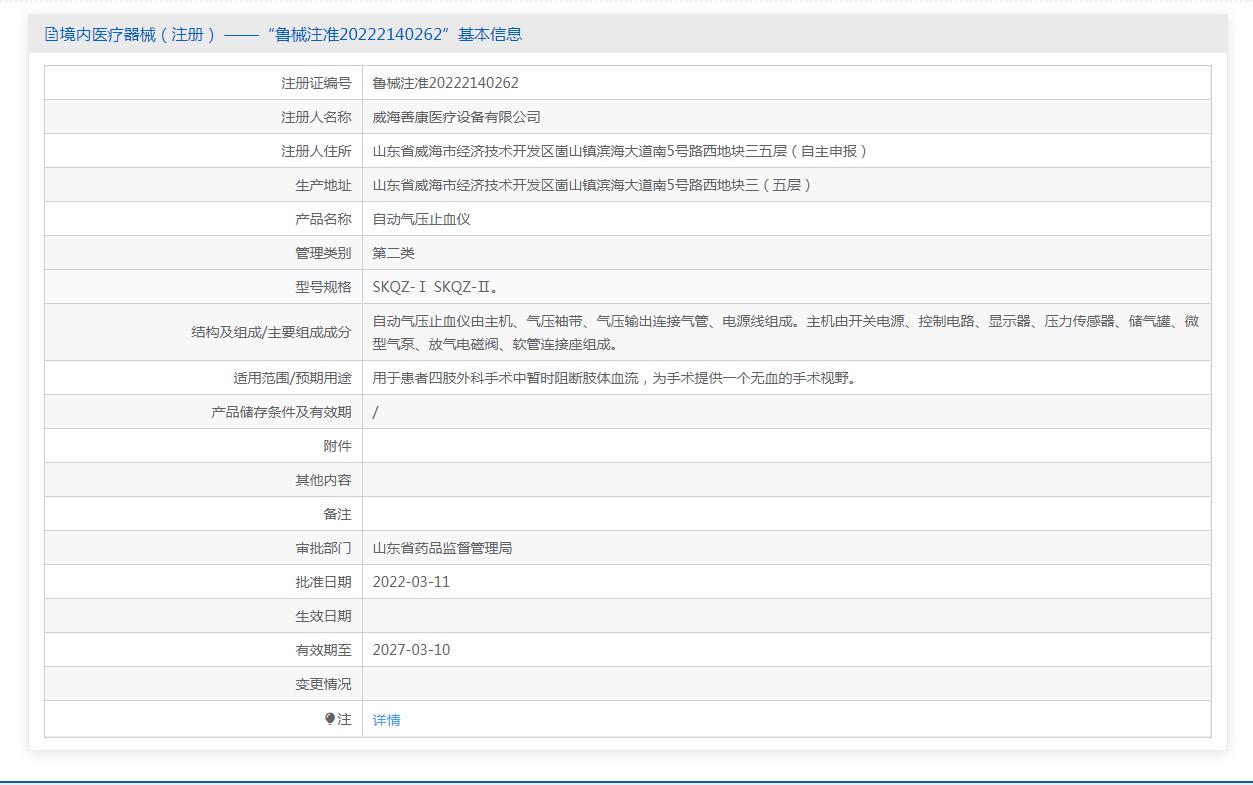This screenshot has height=785, width=1253.
Task: Click the product name 自动气压止血仪
Action: [421, 219]
